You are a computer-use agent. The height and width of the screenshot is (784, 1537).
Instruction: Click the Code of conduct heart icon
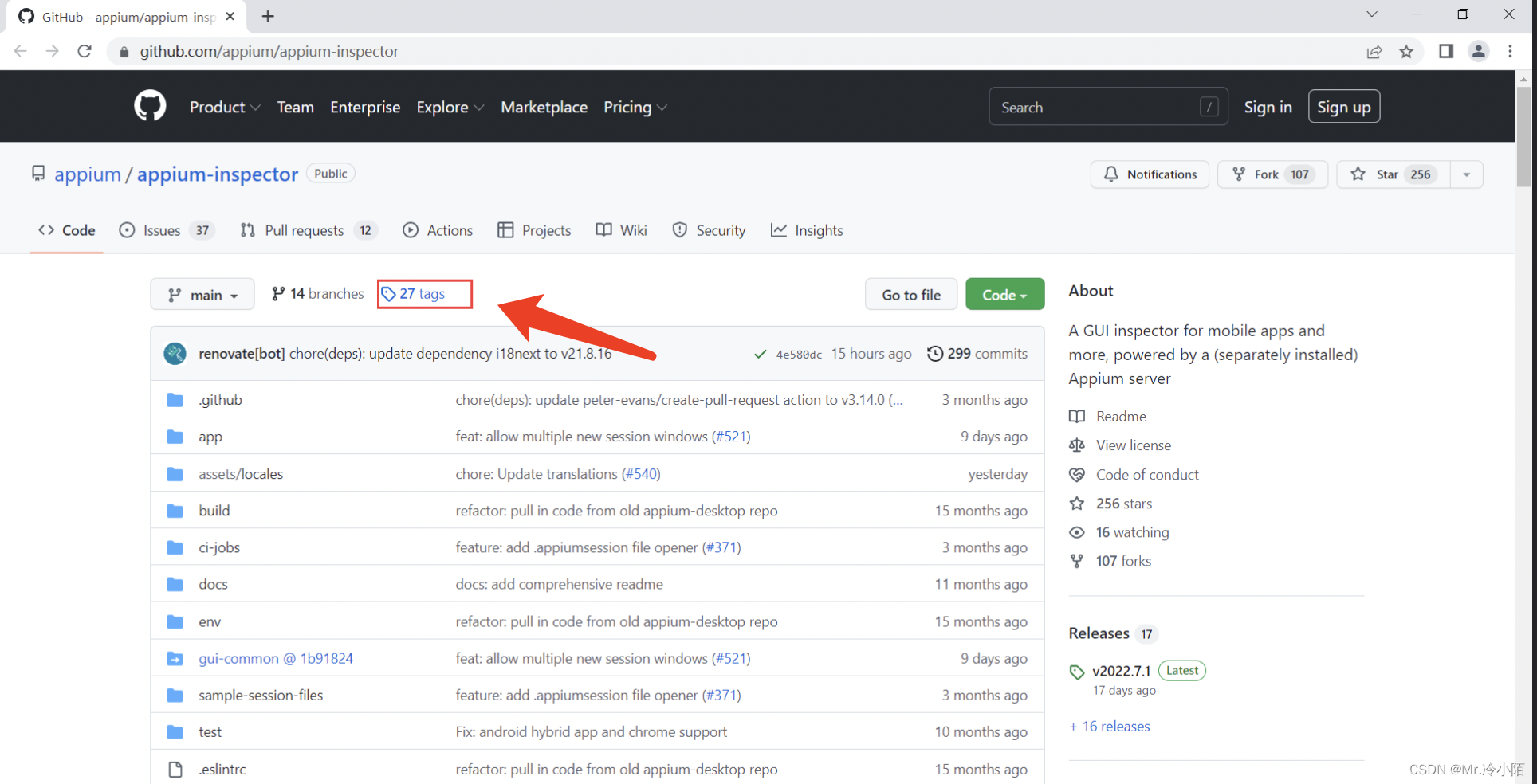click(x=1077, y=474)
